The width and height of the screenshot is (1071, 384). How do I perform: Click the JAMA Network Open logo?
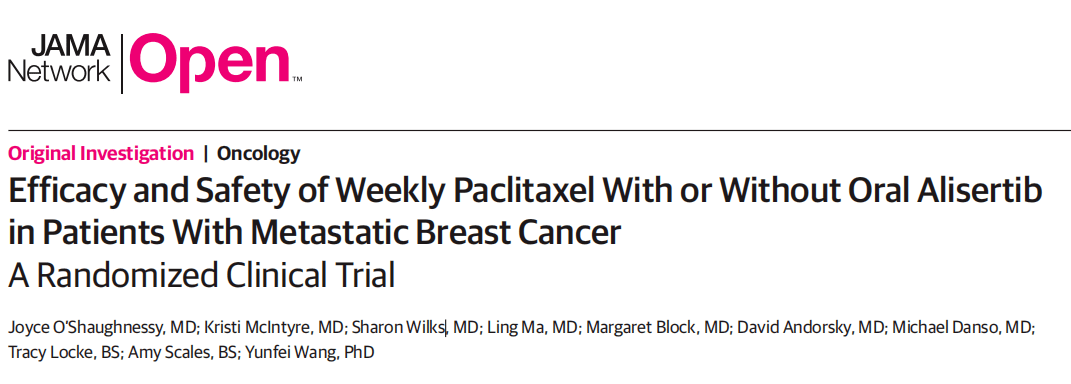click(x=155, y=61)
